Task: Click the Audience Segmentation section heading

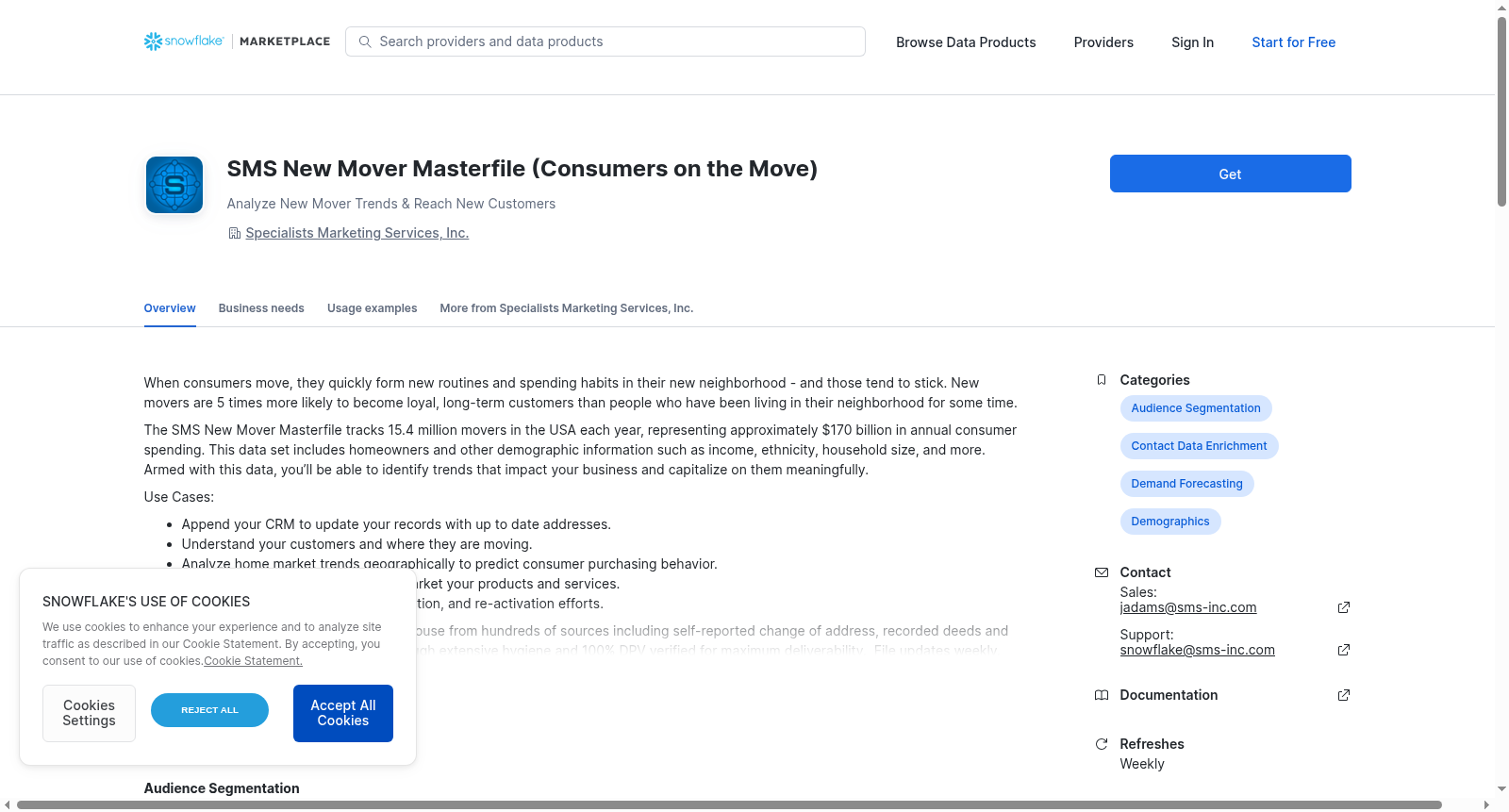Action: [x=222, y=788]
